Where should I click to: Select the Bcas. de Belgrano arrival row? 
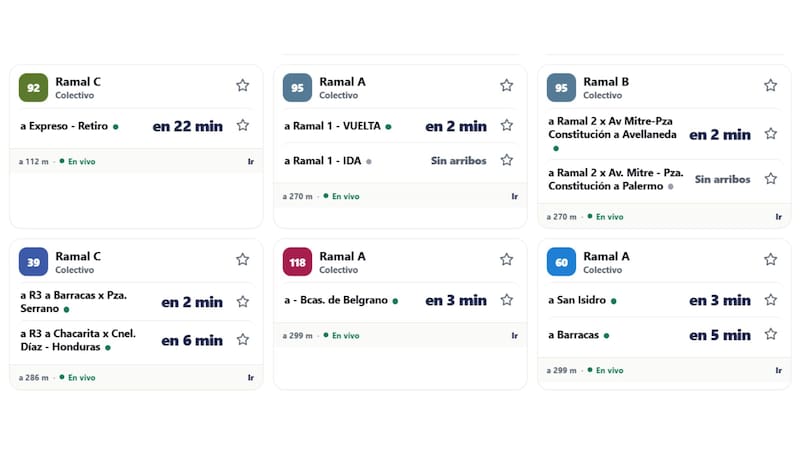[400, 300]
